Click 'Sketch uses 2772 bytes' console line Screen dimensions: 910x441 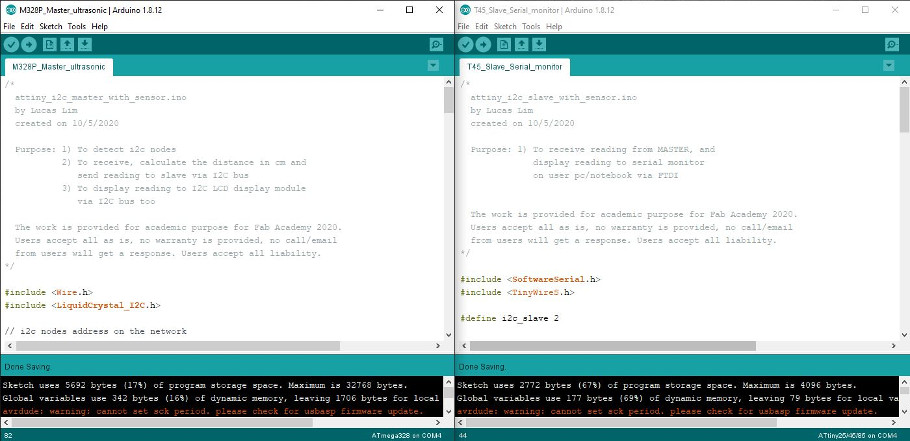click(656, 385)
